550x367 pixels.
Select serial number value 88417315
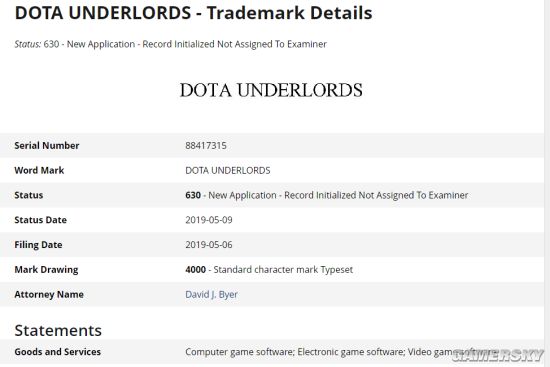(x=206, y=146)
